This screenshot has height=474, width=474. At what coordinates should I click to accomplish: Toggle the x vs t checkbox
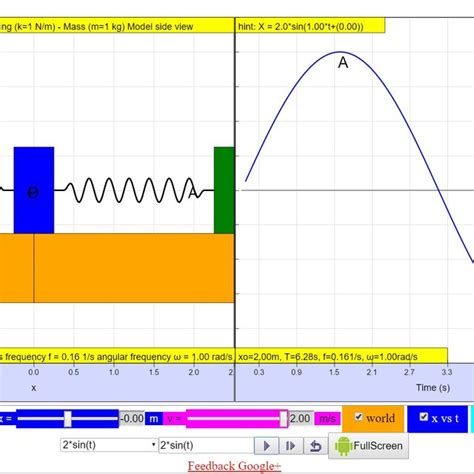[x=424, y=417]
